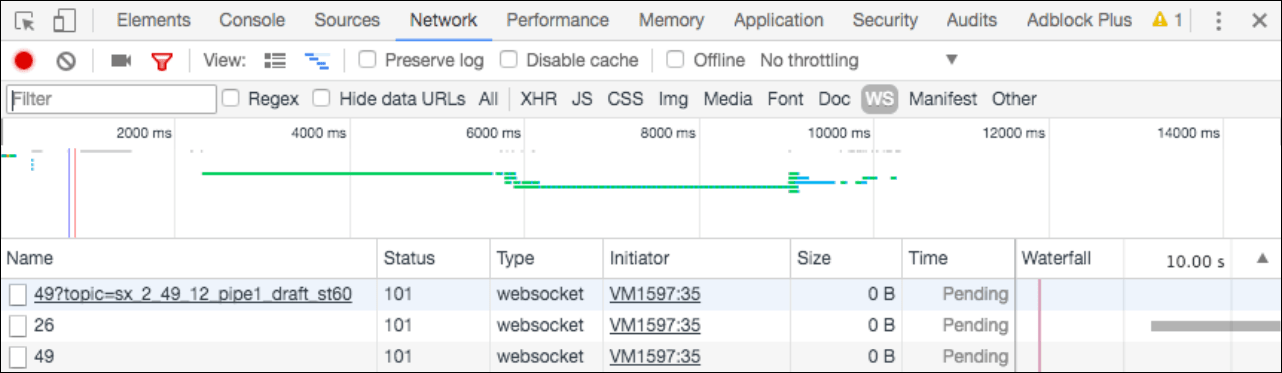
Task: Sort by the Size column header
Action: 845,258
